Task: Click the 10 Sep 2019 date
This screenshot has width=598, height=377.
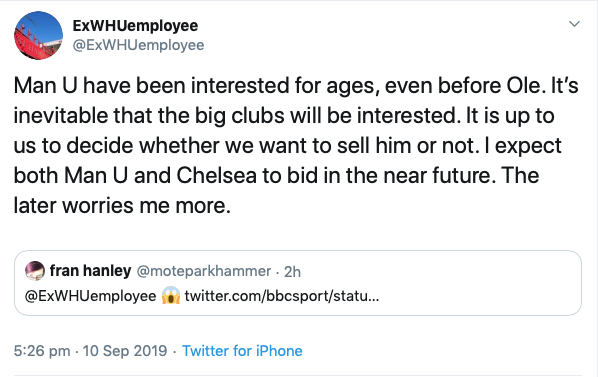Action: tap(125, 351)
